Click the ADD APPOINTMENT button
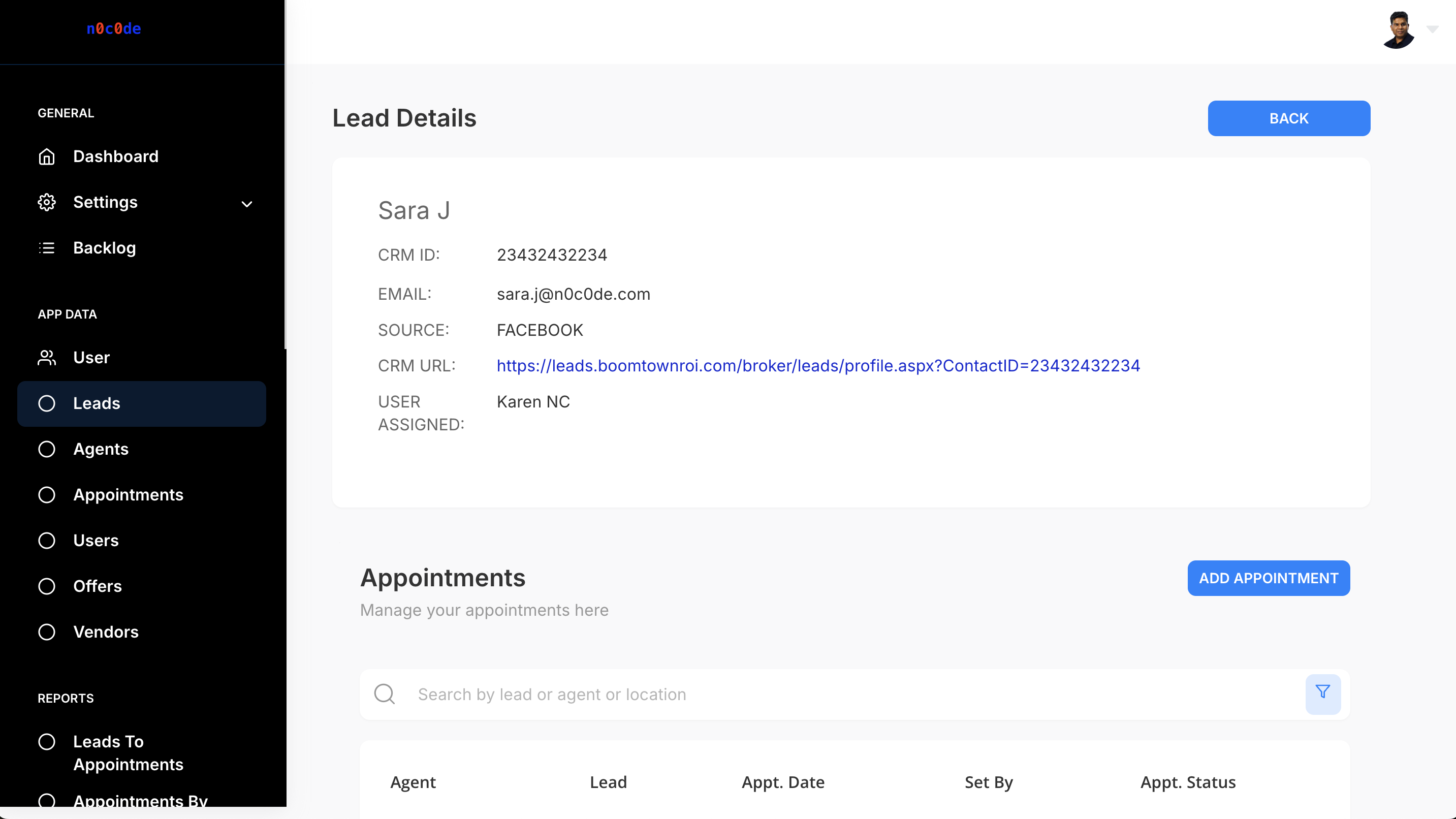This screenshot has height=819, width=1456. click(1269, 578)
